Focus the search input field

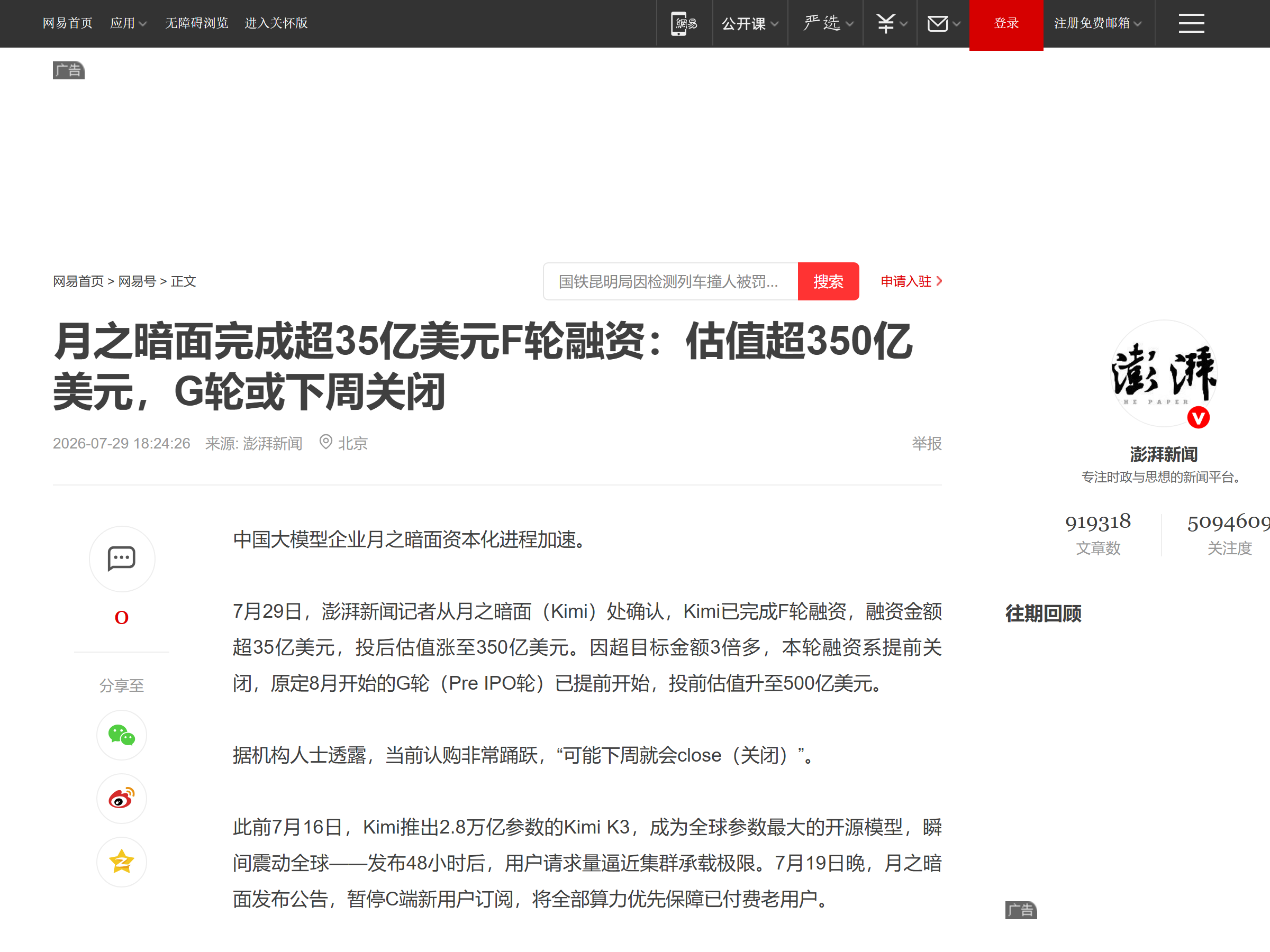pyautogui.click(x=670, y=281)
